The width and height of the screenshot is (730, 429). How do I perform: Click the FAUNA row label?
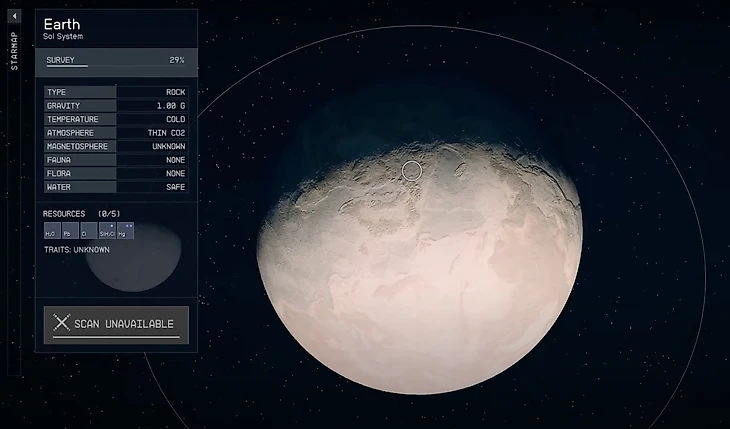[59, 160]
